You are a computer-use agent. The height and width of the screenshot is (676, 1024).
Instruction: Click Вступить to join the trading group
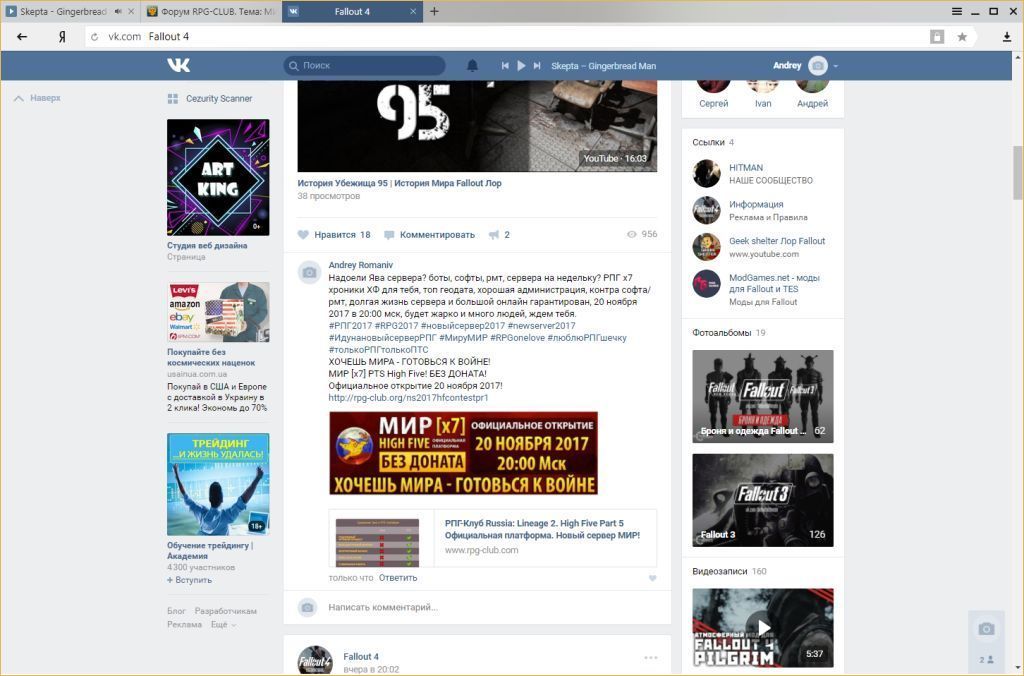(x=189, y=580)
